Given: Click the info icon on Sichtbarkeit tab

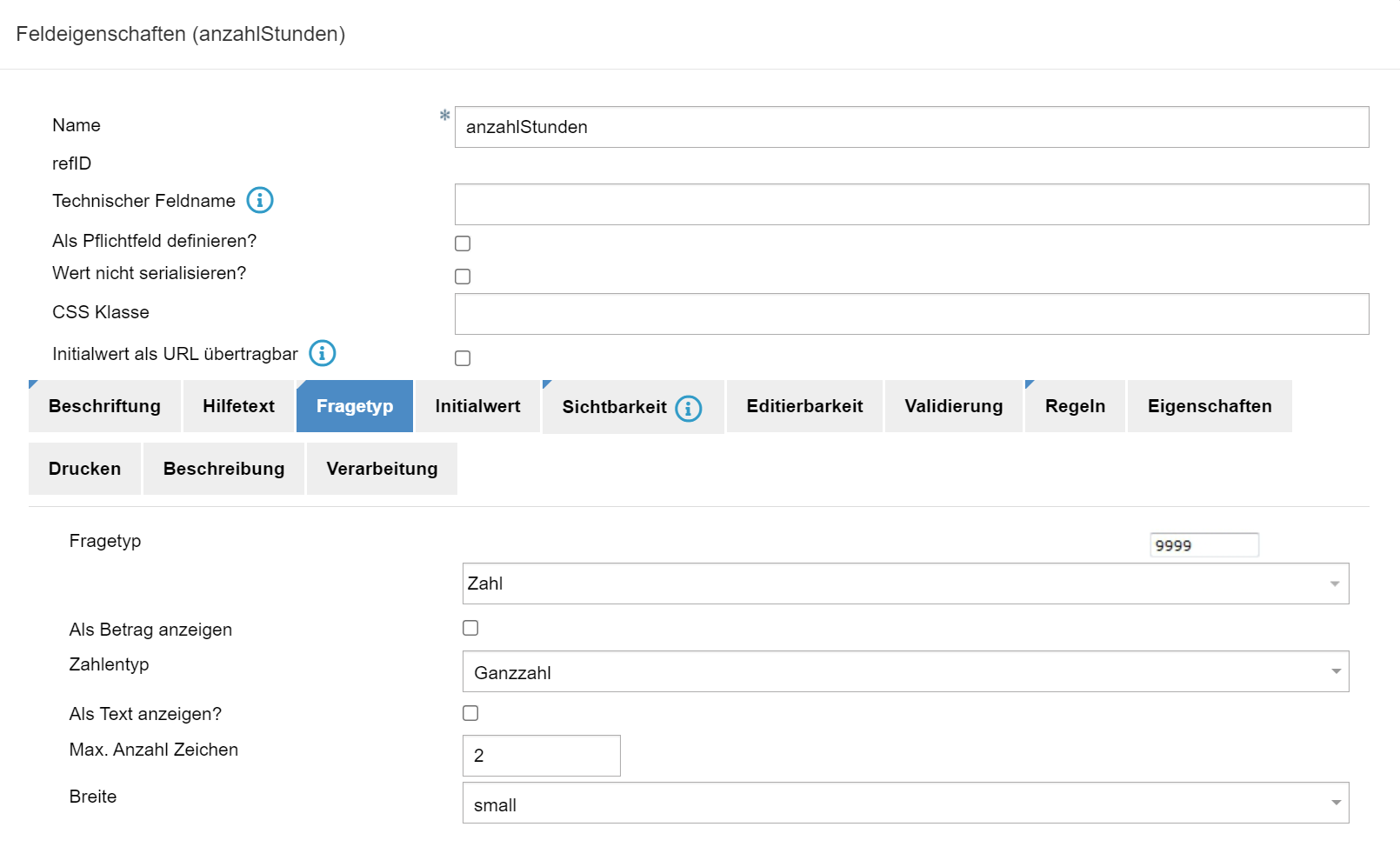Looking at the screenshot, I should (689, 408).
